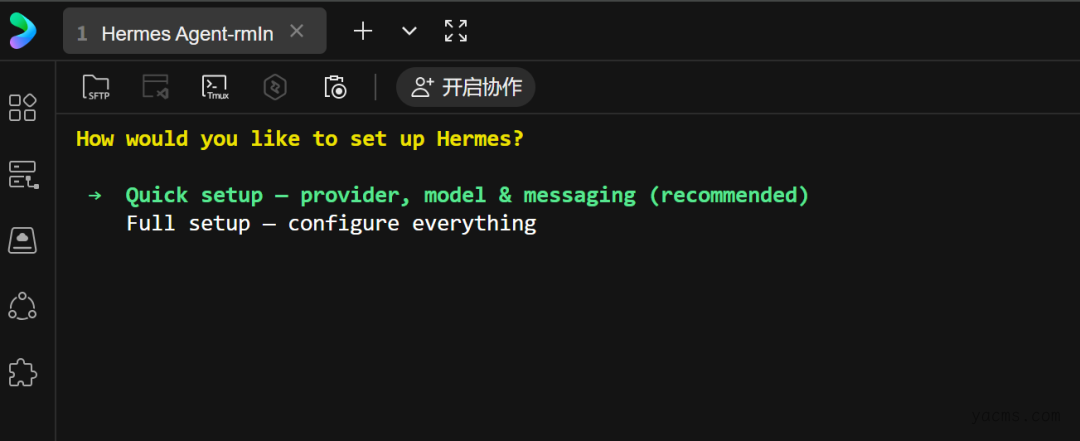Screen dimensions: 1080x441
Task: Open the SFTP file browser
Action: [x=96, y=87]
